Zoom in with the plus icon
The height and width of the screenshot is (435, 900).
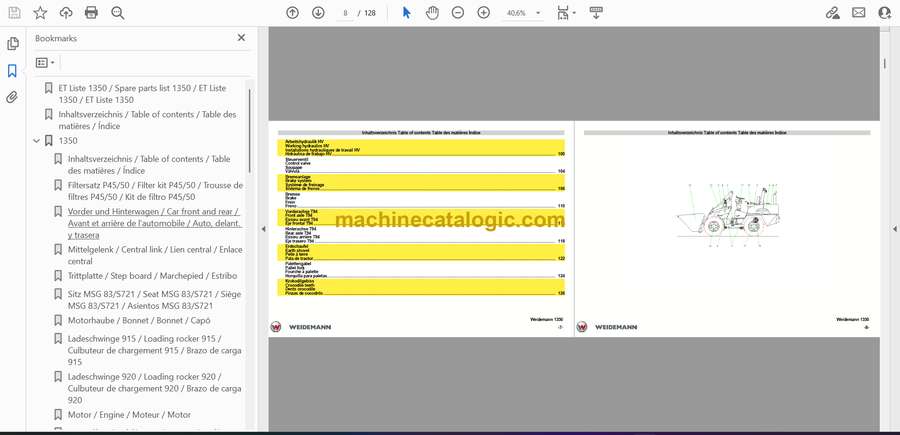click(484, 13)
